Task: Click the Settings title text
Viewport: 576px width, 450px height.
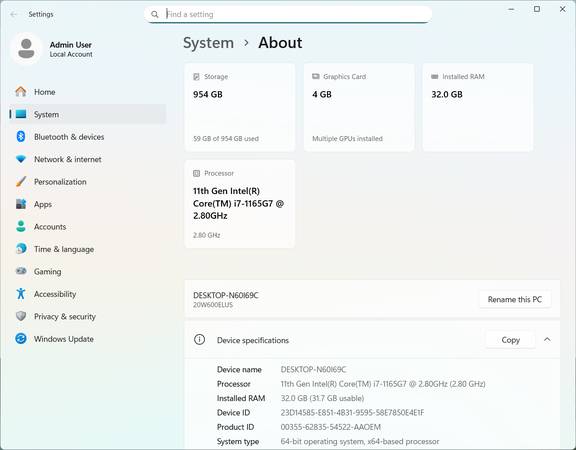Action: 41,14
